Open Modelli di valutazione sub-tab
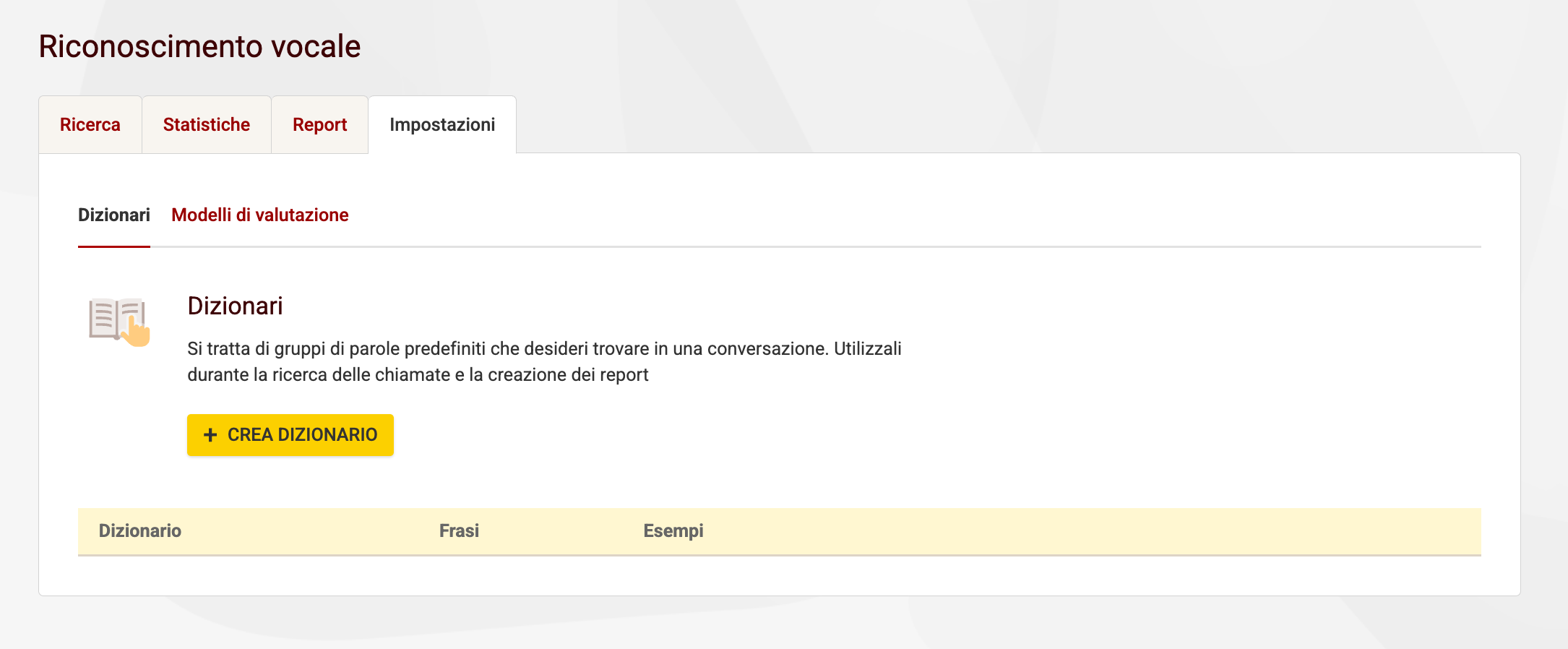This screenshot has width=1568, height=649. pos(260,215)
